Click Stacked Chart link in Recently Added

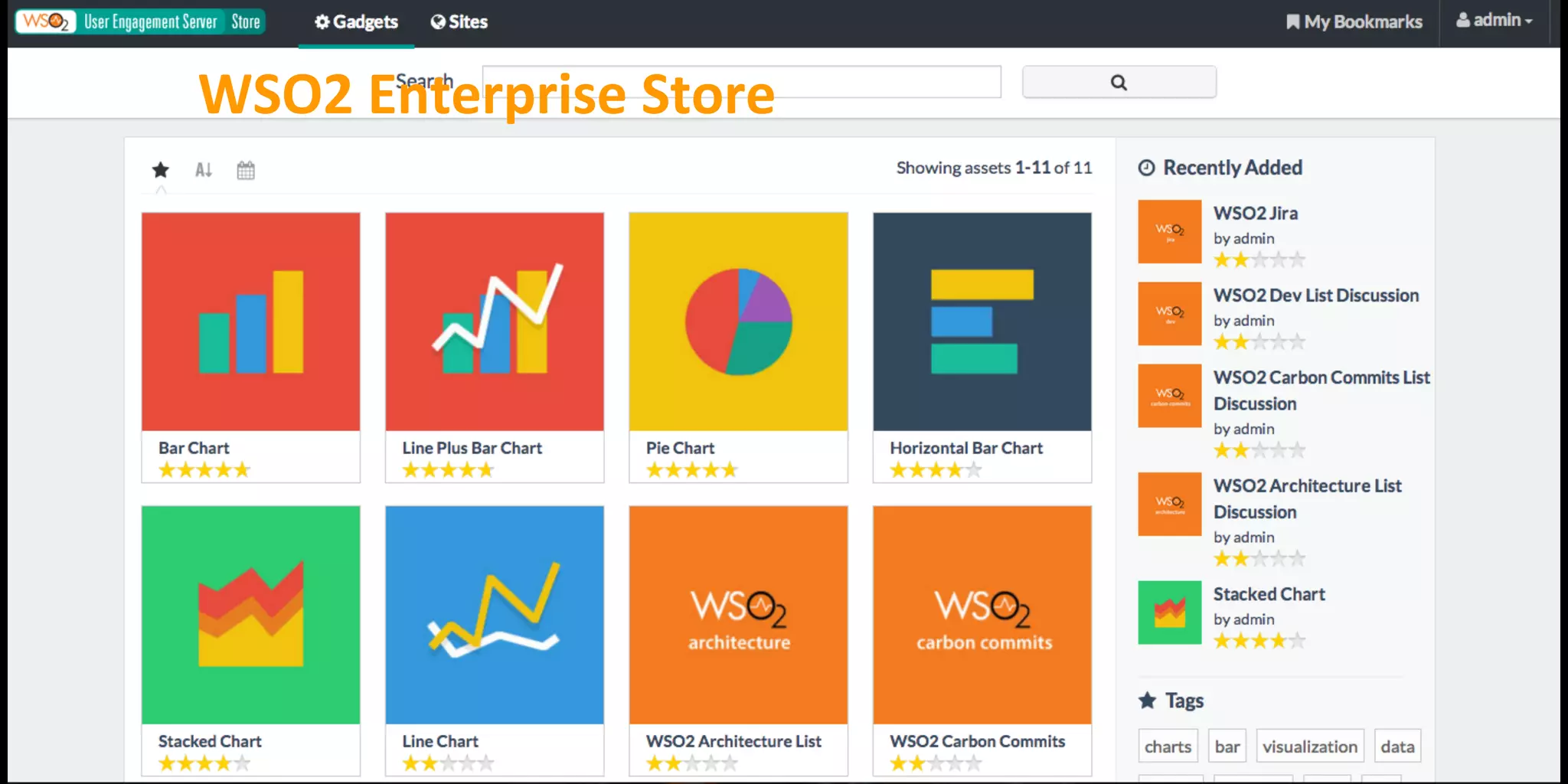[1269, 594]
